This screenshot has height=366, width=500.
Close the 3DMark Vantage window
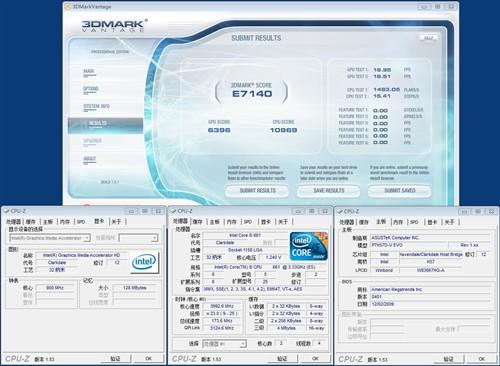click(450, 7)
